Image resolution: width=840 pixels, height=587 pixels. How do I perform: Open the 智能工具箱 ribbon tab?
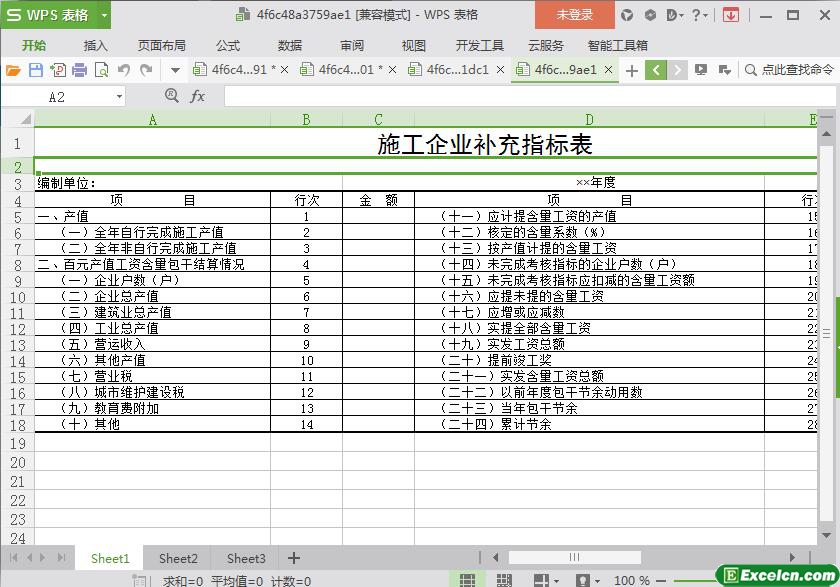(617, 46)
